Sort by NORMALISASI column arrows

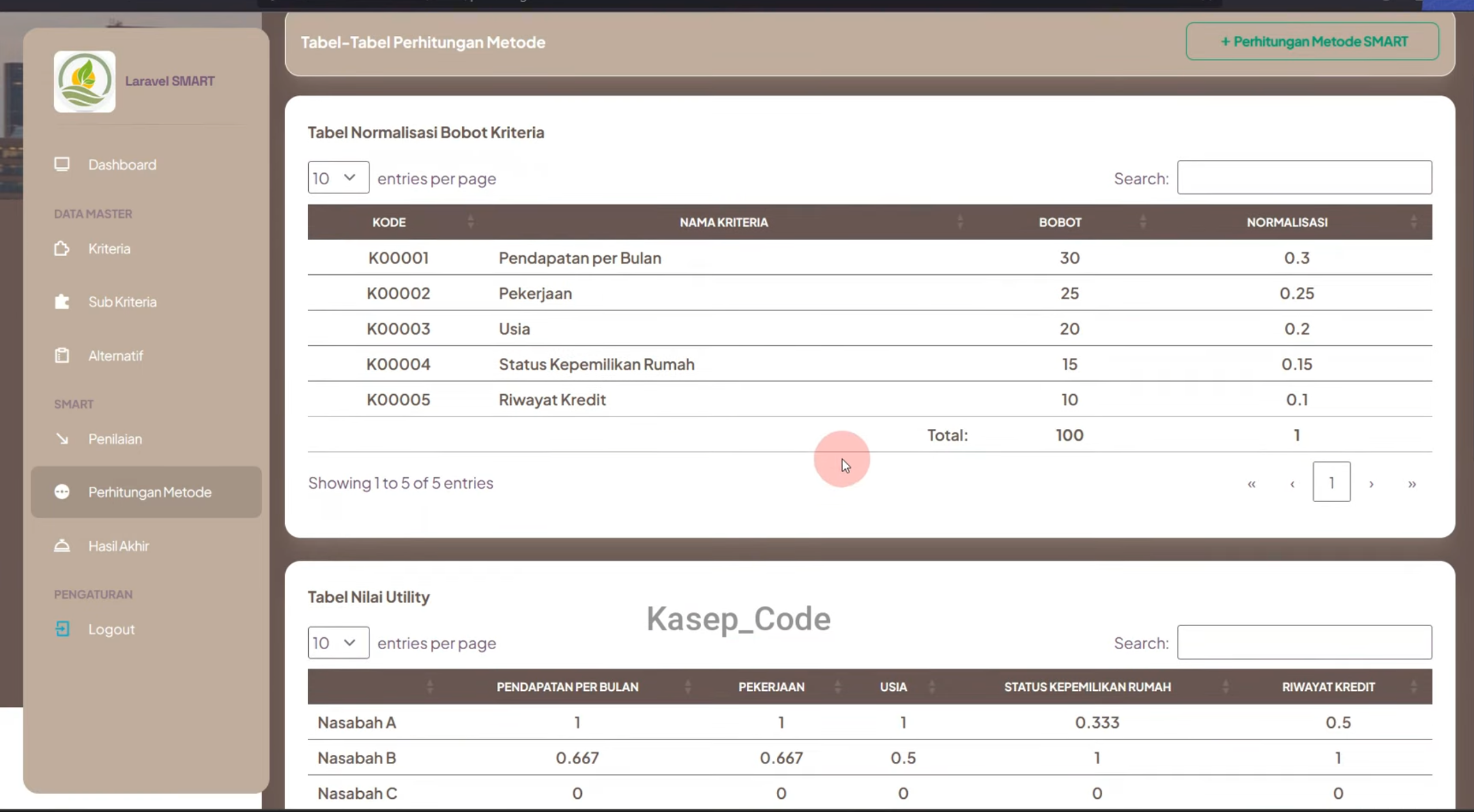coord(1413,222)
